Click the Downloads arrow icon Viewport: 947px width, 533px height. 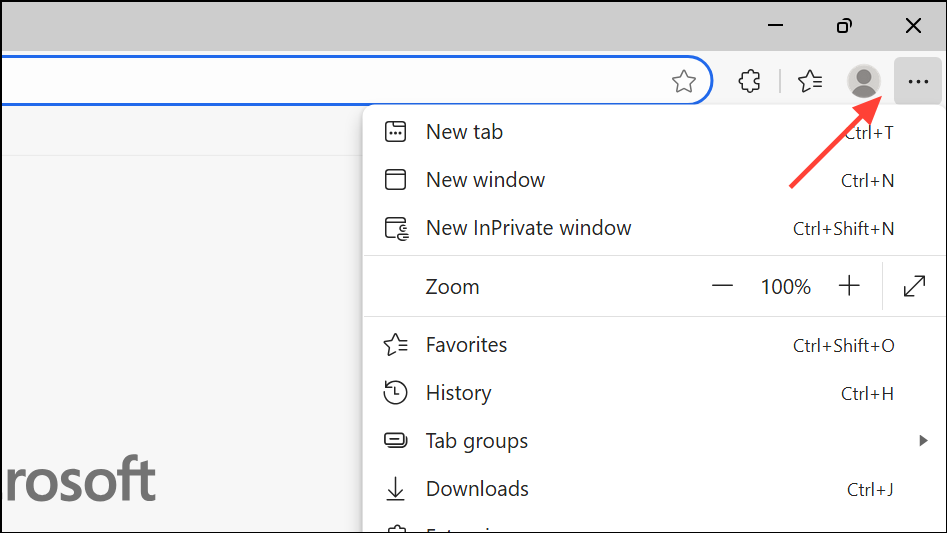pyautogui.click(x=396, y=489)
